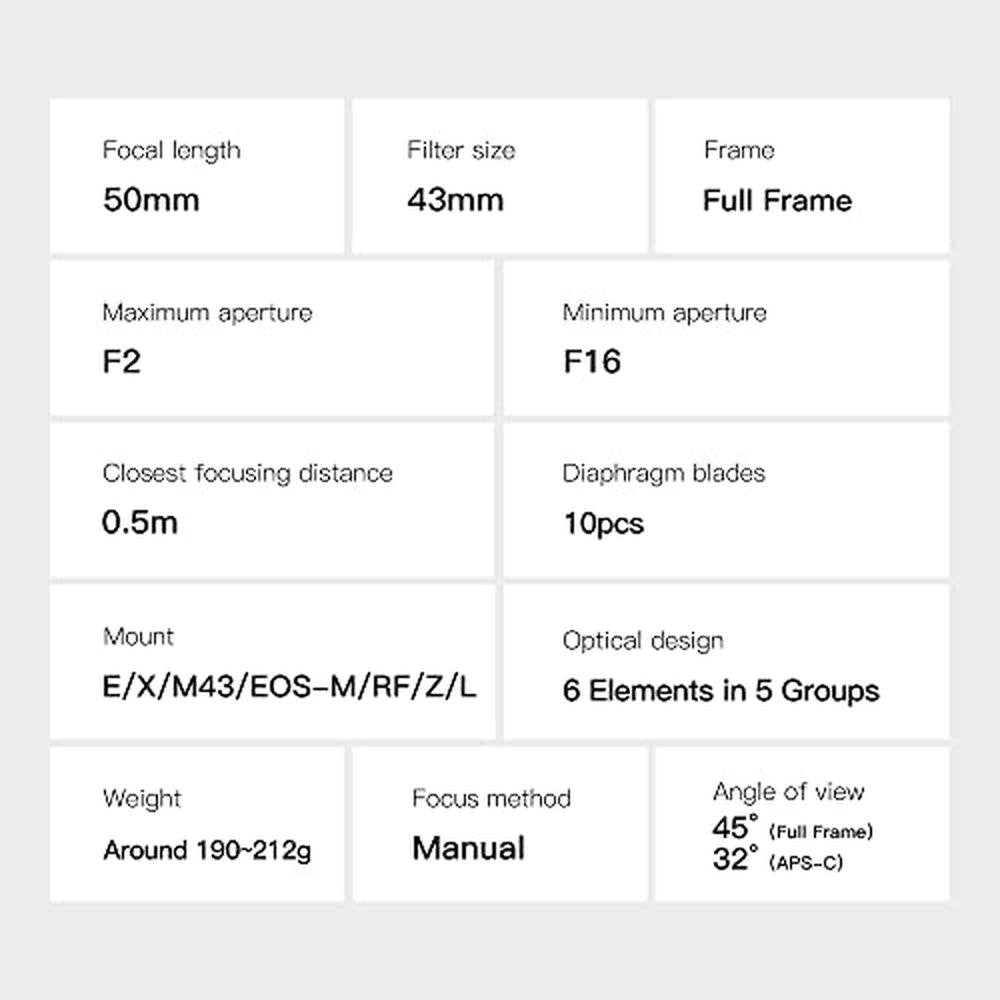Click the "Optical design" label
Screen dimensions: 1000x1000
[x=642, y=641]
